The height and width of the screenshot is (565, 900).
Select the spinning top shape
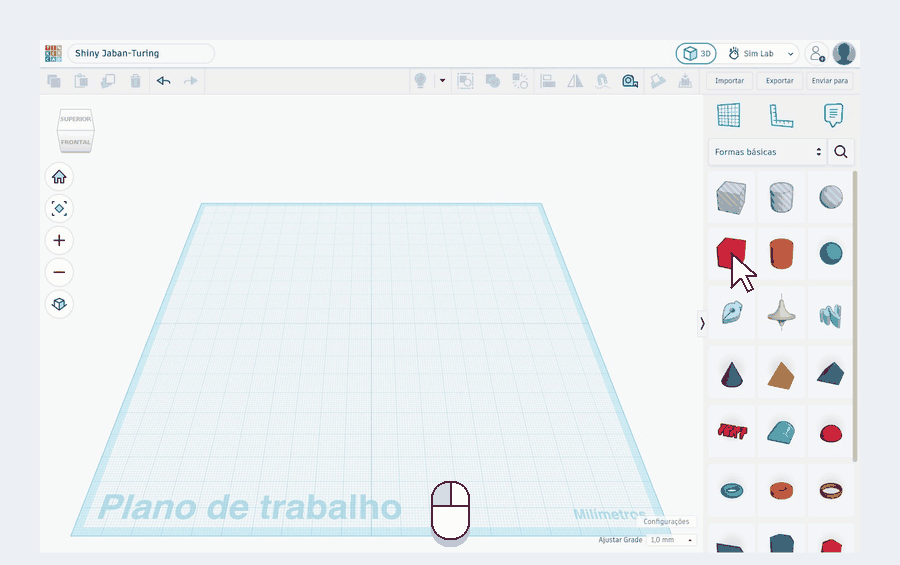781,313
